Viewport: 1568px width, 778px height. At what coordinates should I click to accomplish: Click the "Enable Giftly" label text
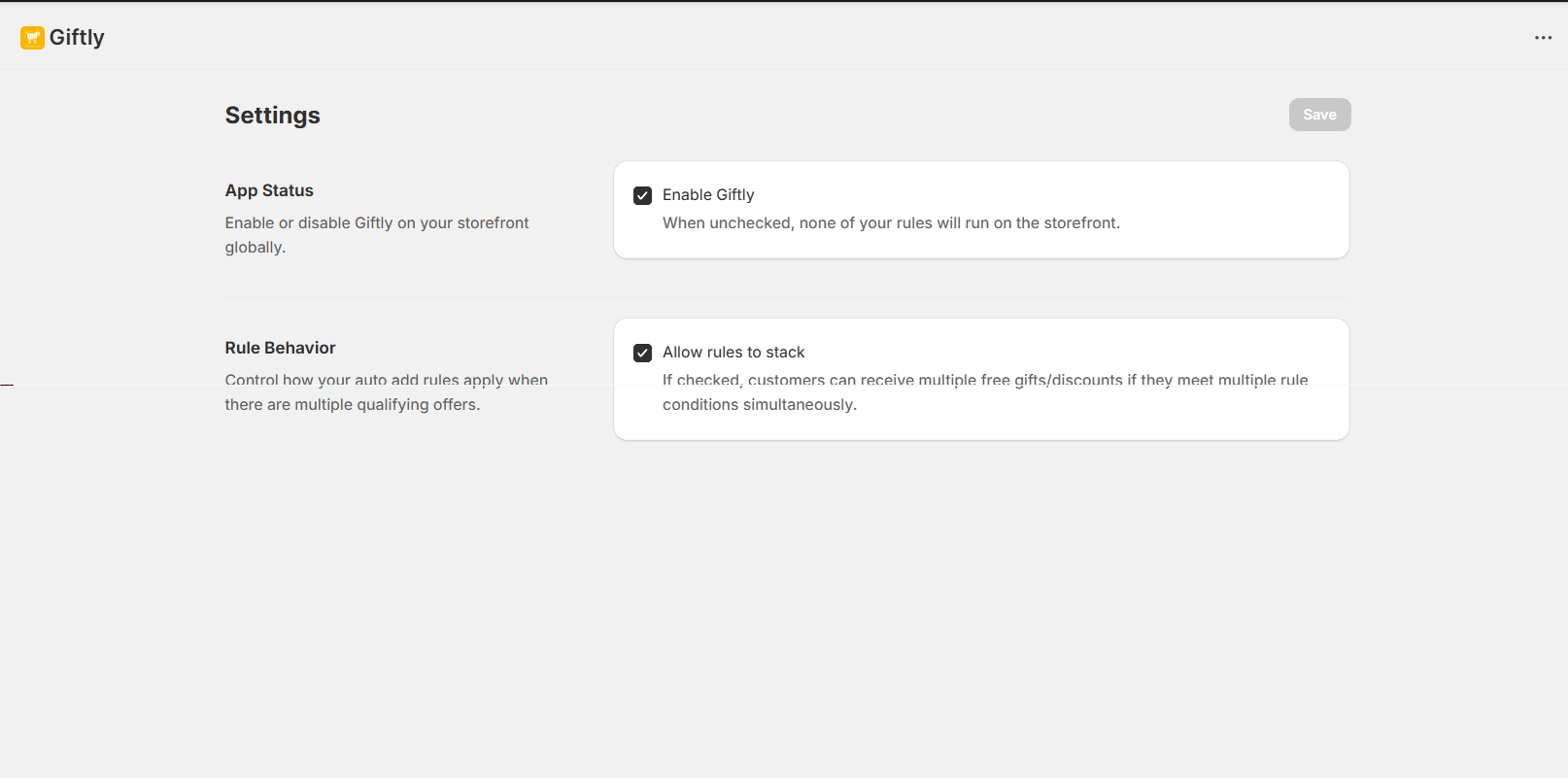[707, 195]
